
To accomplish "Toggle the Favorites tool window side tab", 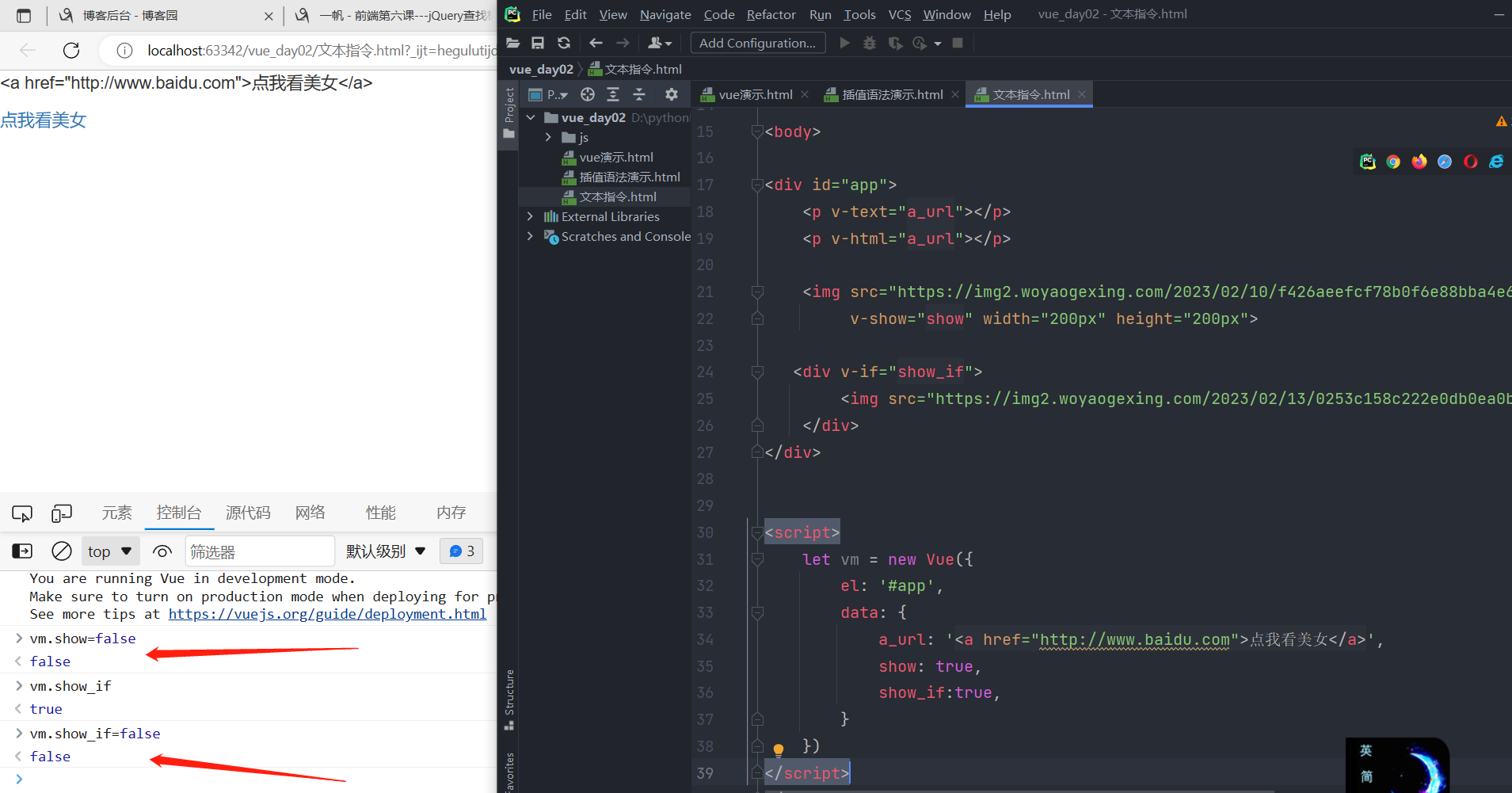I will [x=508, y=772].
